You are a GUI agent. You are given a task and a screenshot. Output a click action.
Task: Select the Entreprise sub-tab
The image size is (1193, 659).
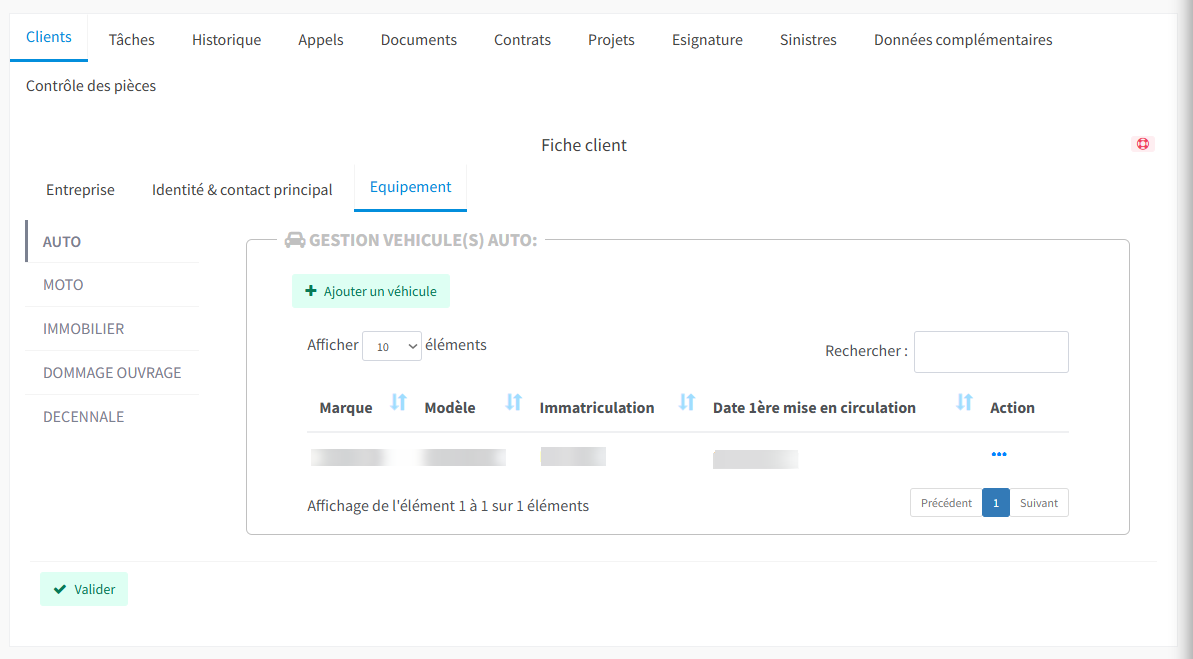80,189
